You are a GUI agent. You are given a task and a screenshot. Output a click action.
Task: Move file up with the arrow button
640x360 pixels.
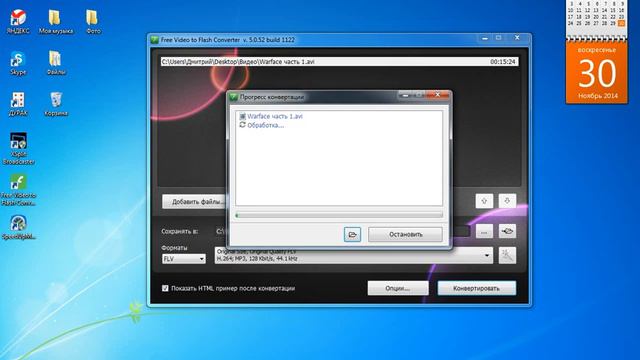(x=484, y=201)
